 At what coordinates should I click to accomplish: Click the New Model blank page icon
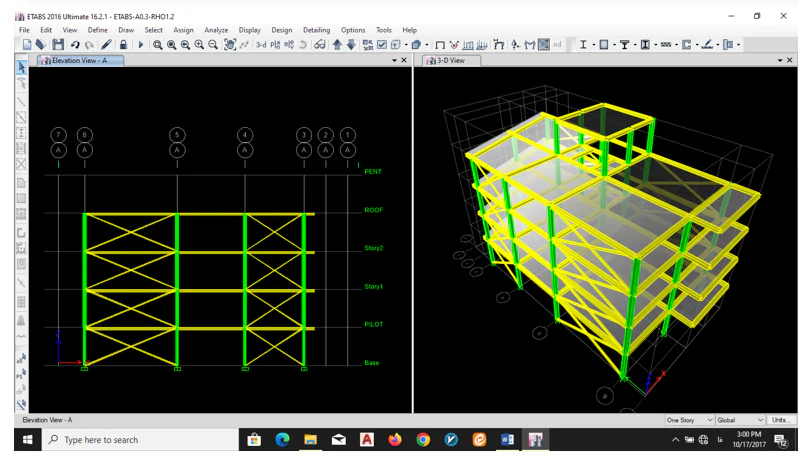27,45
